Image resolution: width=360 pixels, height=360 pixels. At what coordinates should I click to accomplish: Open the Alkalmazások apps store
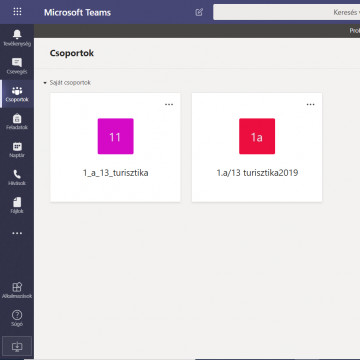[x=17, y=290]
